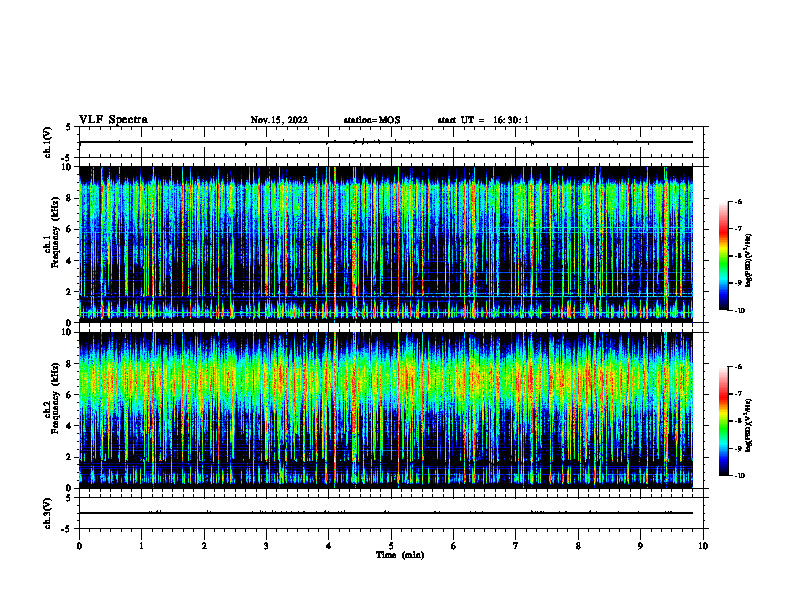Image resolution: width=792 pixels, height=612 pixels.
Task: Click the "4" kHz tick on ch.2 axis
Action: [69, 426]
